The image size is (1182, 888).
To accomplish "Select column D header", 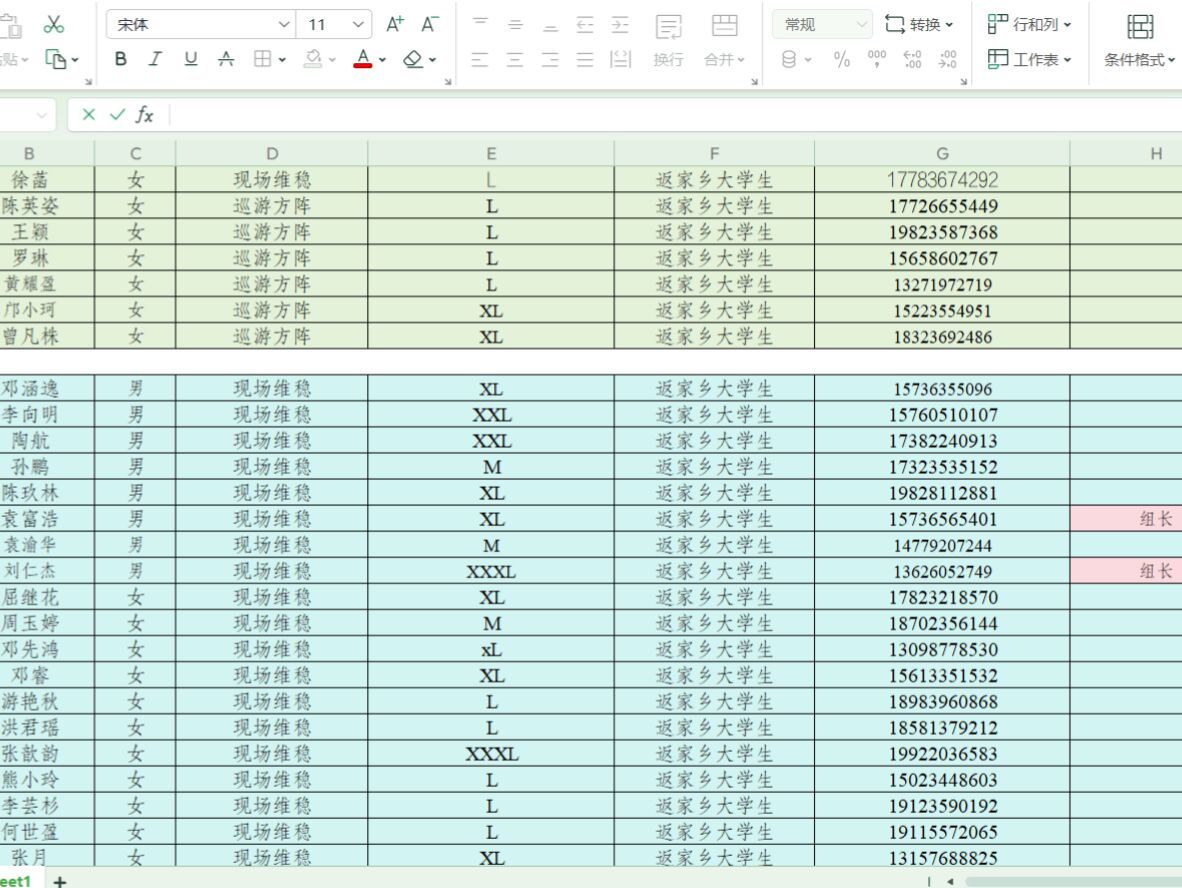I will [272, 154].
